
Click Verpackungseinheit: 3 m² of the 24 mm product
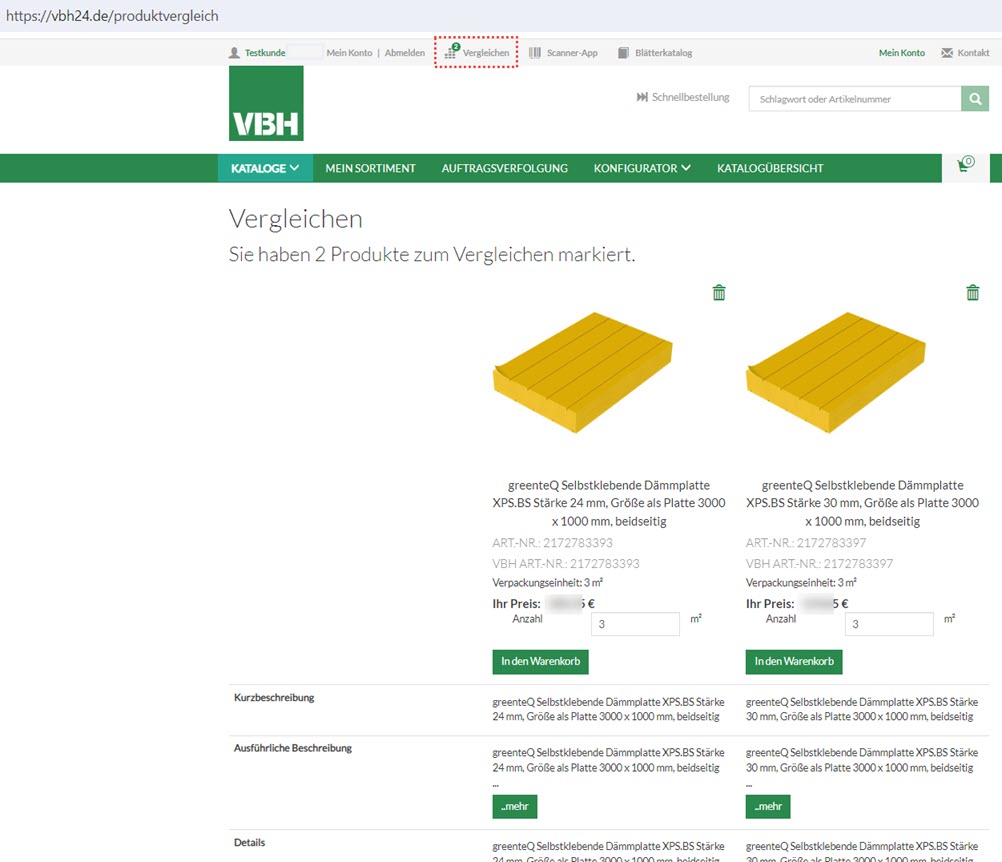(x=548, y=583)
